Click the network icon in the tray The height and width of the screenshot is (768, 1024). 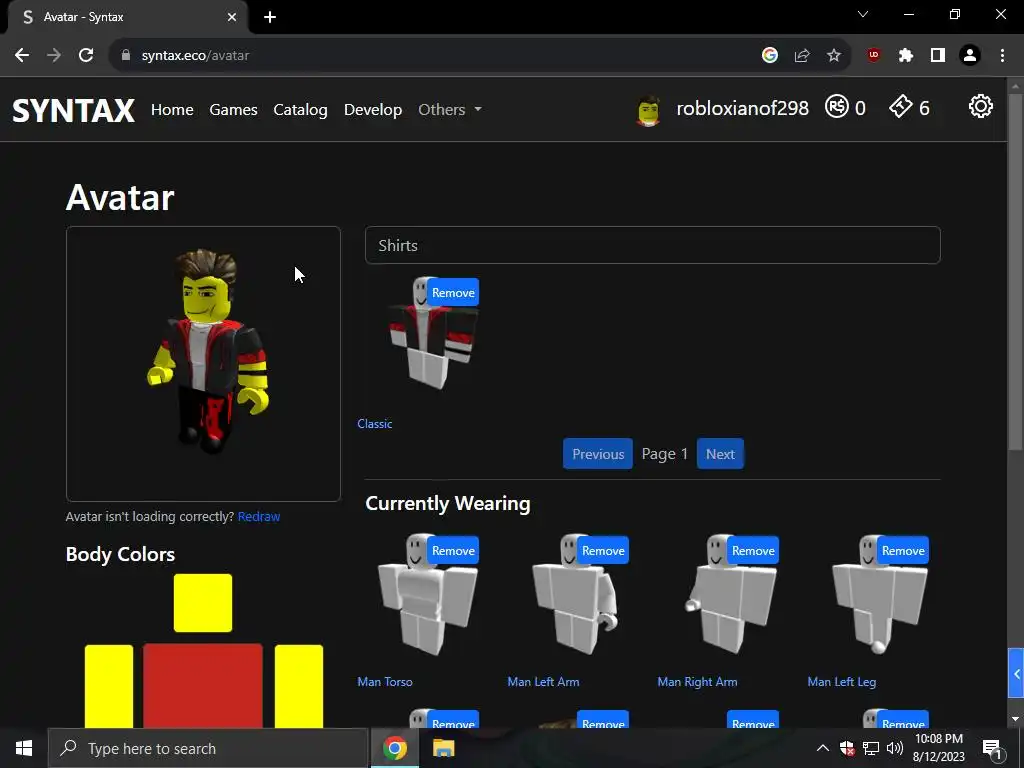(871, 748)
